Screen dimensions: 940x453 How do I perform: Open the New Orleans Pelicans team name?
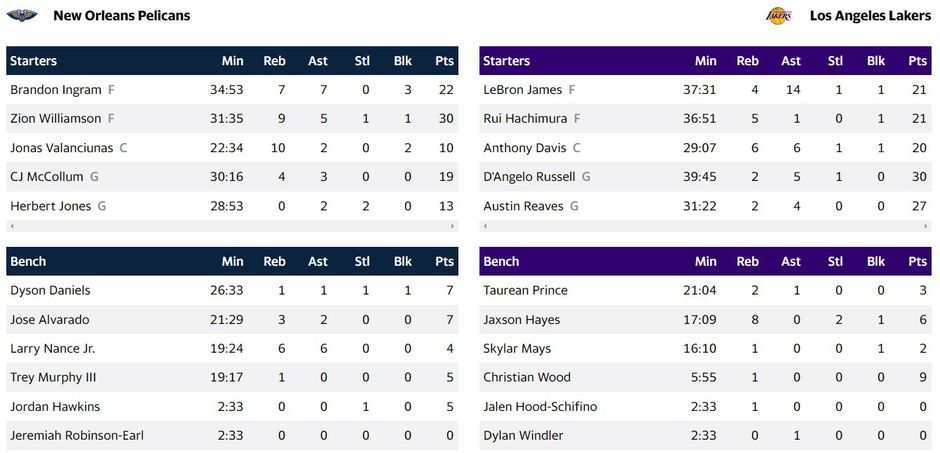click(x=121, y=15)
